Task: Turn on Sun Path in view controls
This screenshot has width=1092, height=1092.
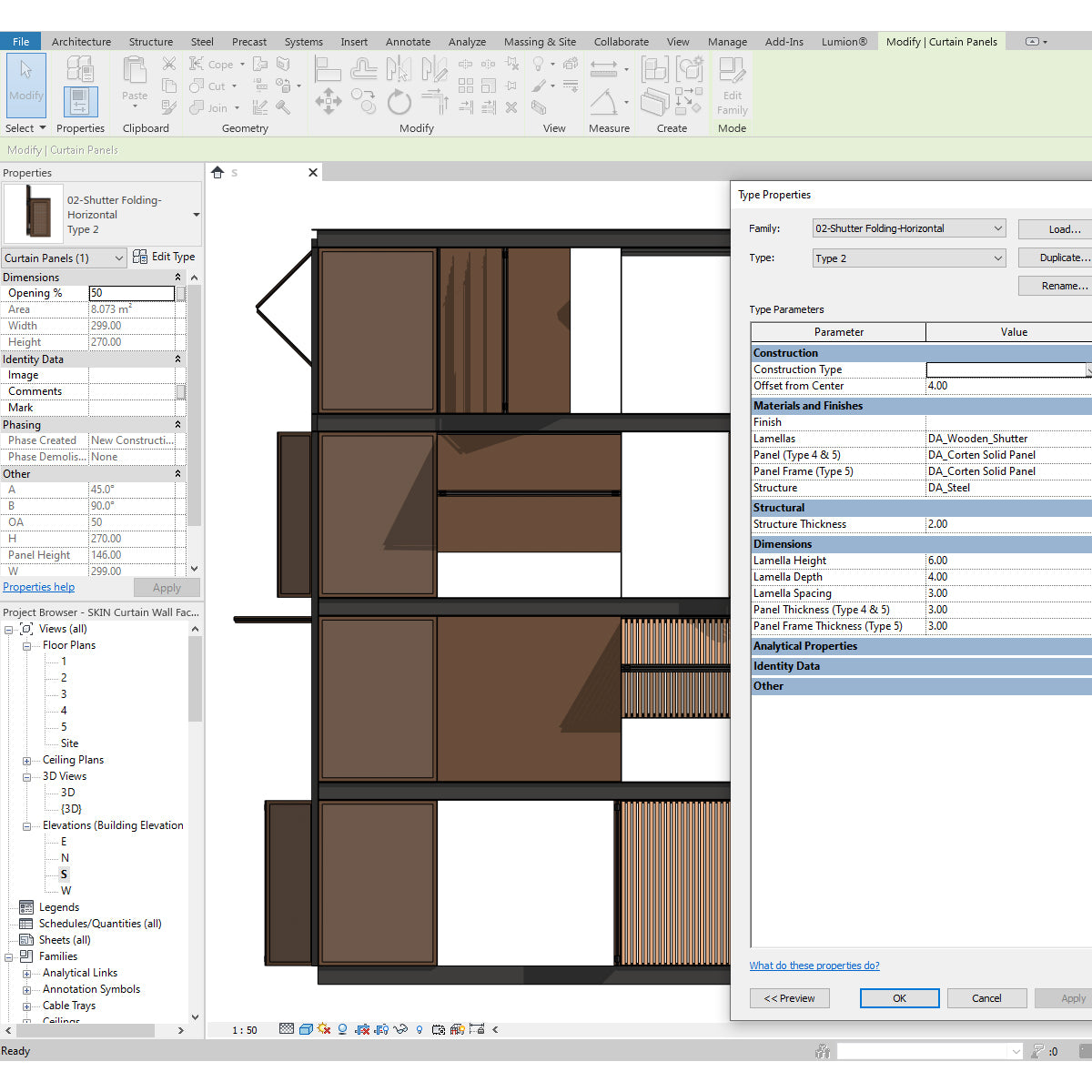Action: 324,1028
